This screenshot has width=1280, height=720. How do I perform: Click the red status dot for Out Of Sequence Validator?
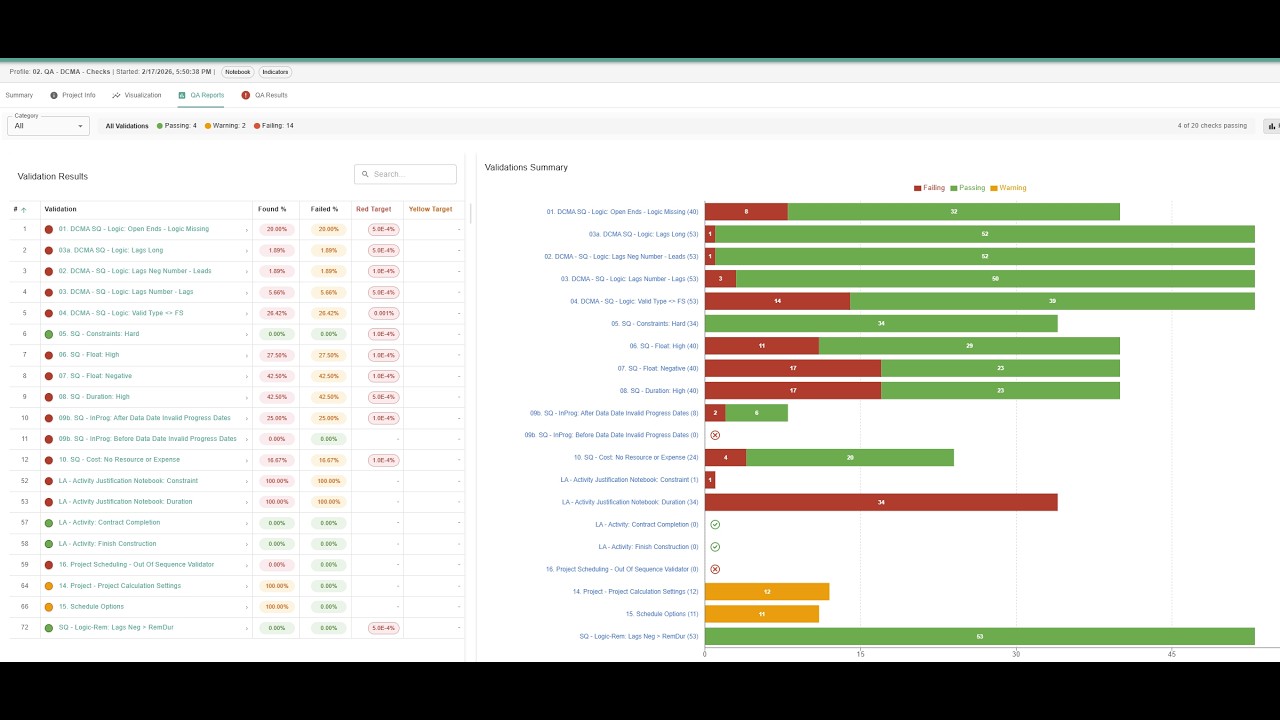click(x=49, y=565)
